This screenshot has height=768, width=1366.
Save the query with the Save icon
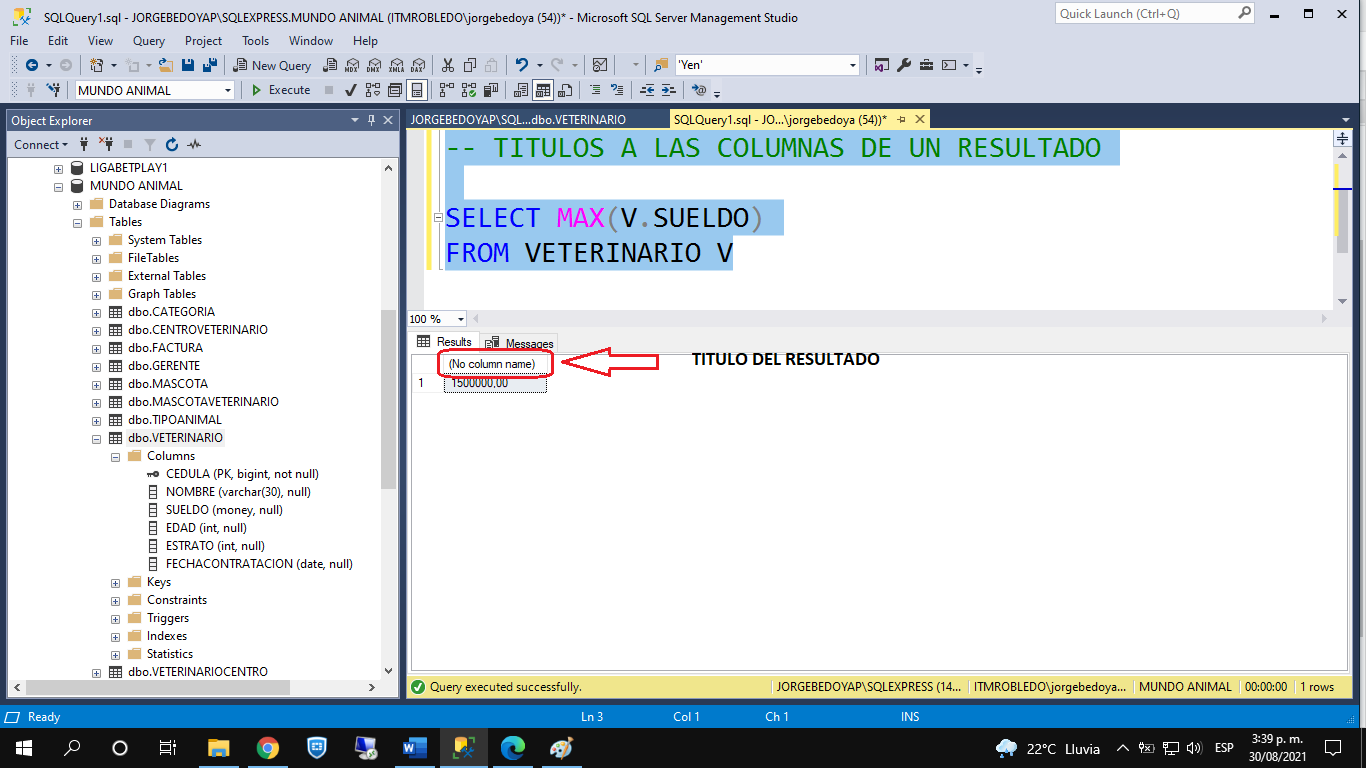click(x=188, y=65)
